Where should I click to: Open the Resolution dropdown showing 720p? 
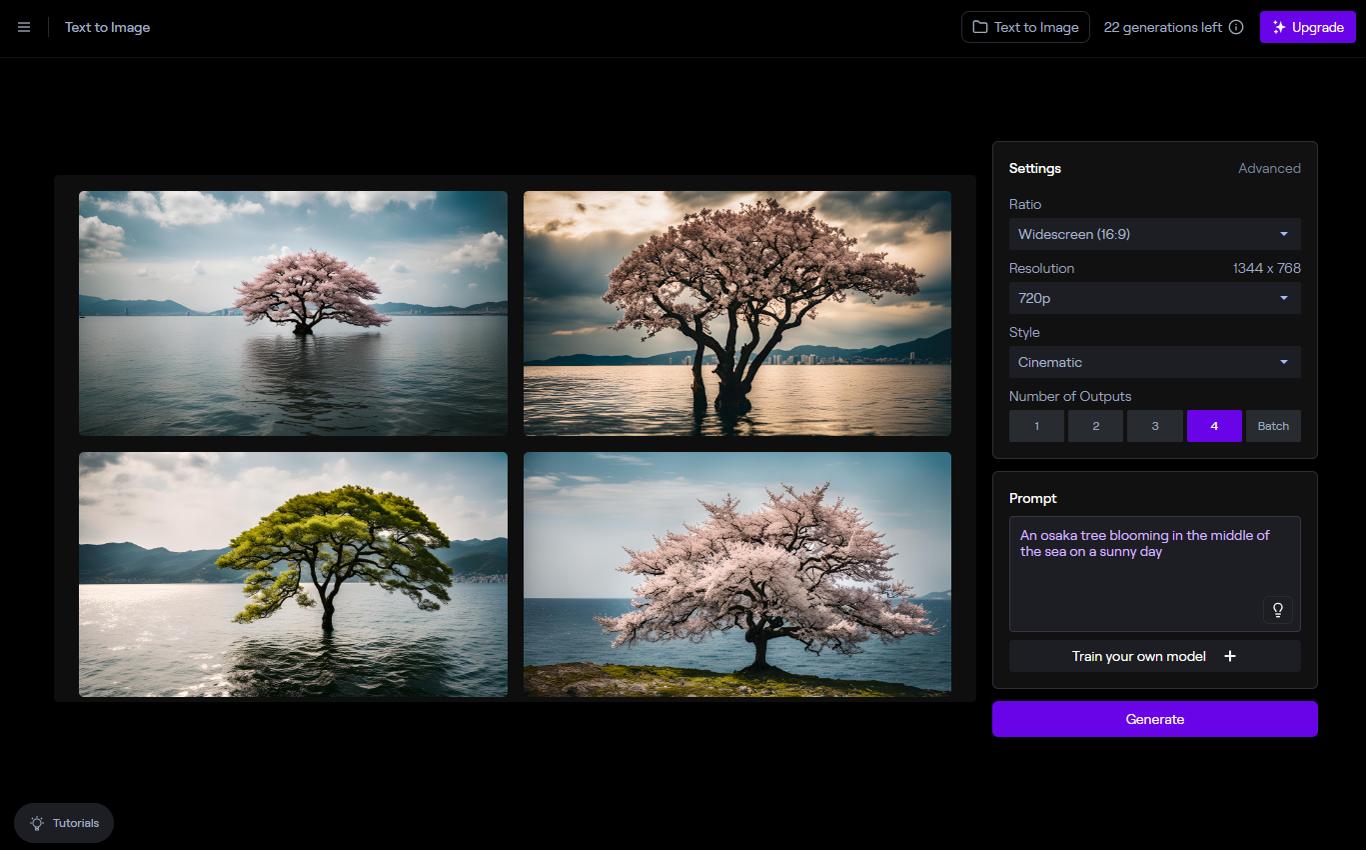pos(1155,298)
